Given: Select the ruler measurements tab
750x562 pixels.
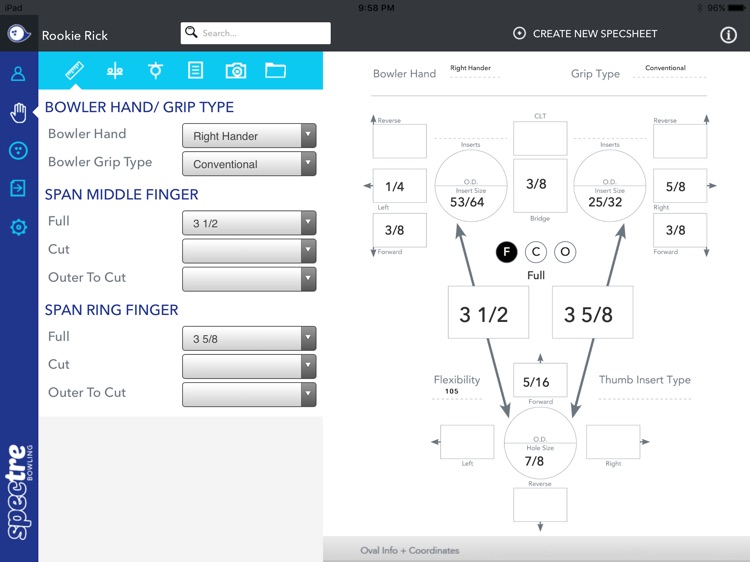Looking at the screenshot, I should (x=75, y=71).
